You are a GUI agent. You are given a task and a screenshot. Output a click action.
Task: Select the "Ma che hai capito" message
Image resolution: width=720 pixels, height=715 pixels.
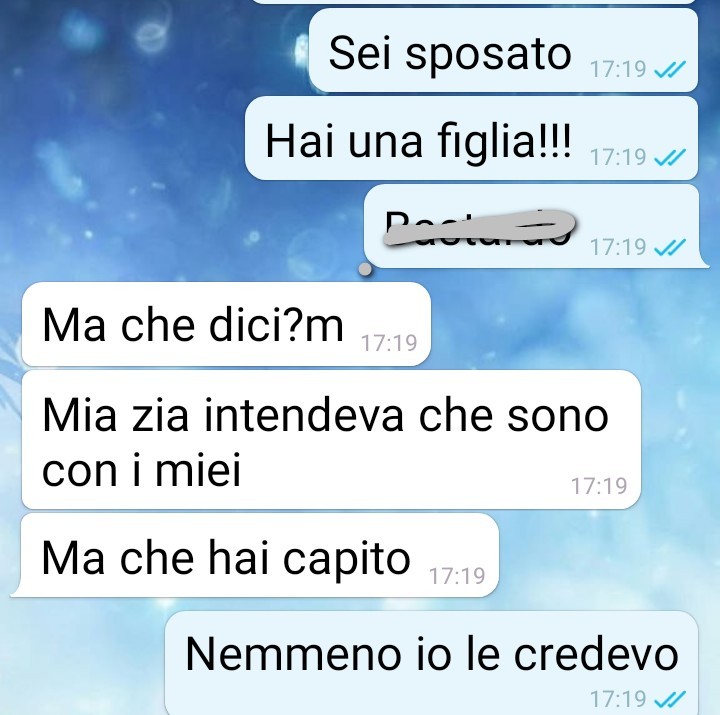[x=255, y=555]
